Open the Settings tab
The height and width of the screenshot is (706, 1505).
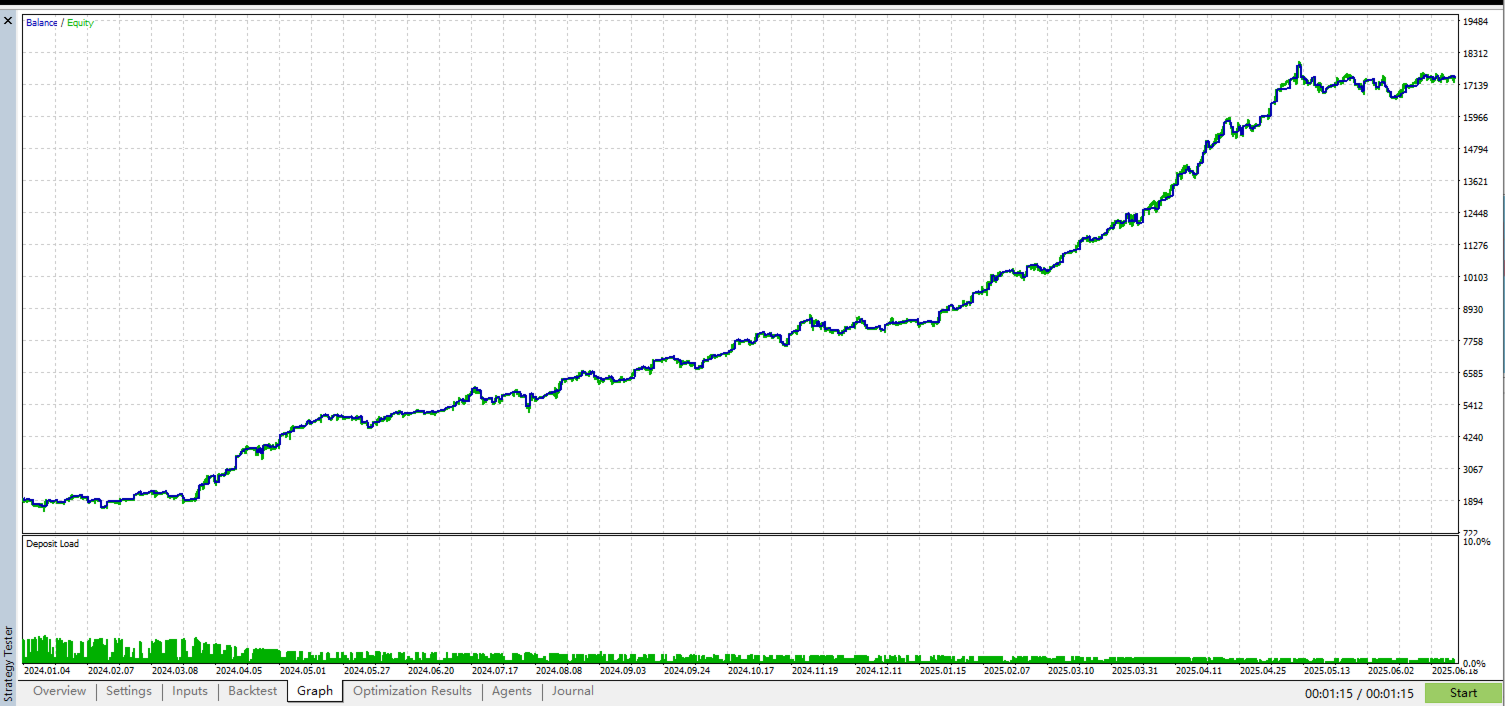coord(129,691)
